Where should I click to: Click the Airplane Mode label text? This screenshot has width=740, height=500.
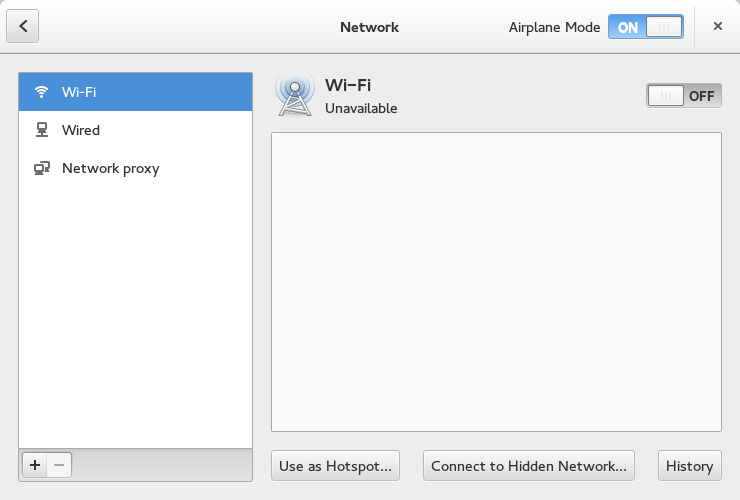click(x=555, y=27)
